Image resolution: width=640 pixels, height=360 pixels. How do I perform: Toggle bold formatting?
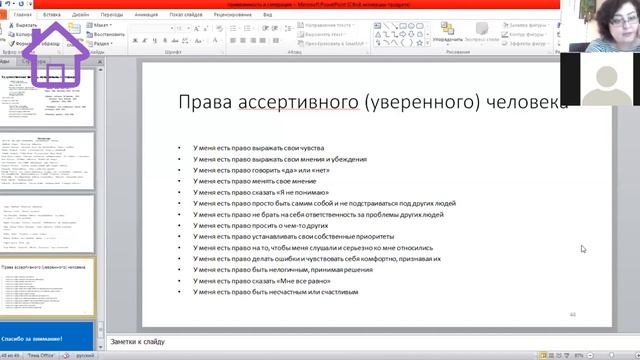pyautogui.click(x=135, y=40)
